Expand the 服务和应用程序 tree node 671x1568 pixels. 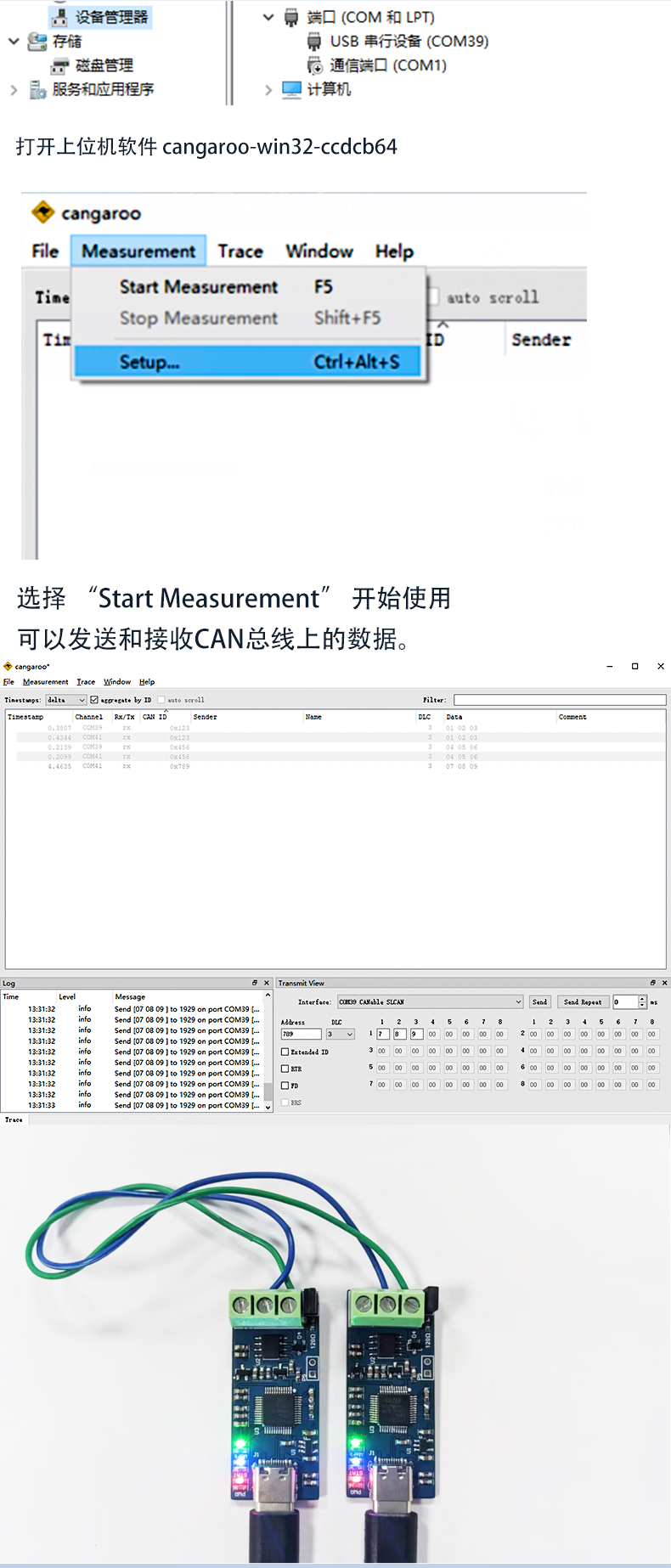point(14,90)
